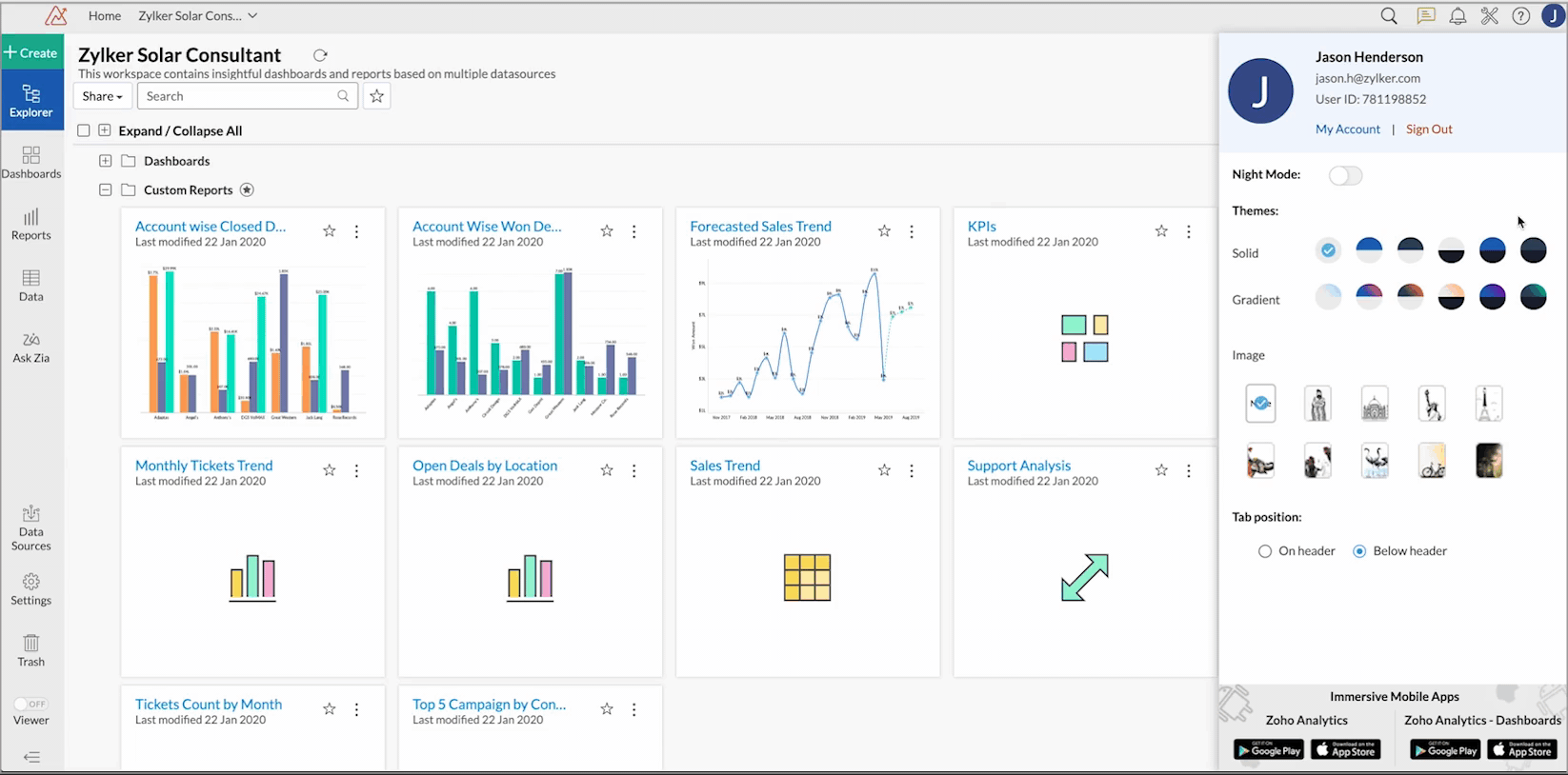Mark workspace as favorite via star button
Screen dimensions: 1568x775
[x=377, y=96]
